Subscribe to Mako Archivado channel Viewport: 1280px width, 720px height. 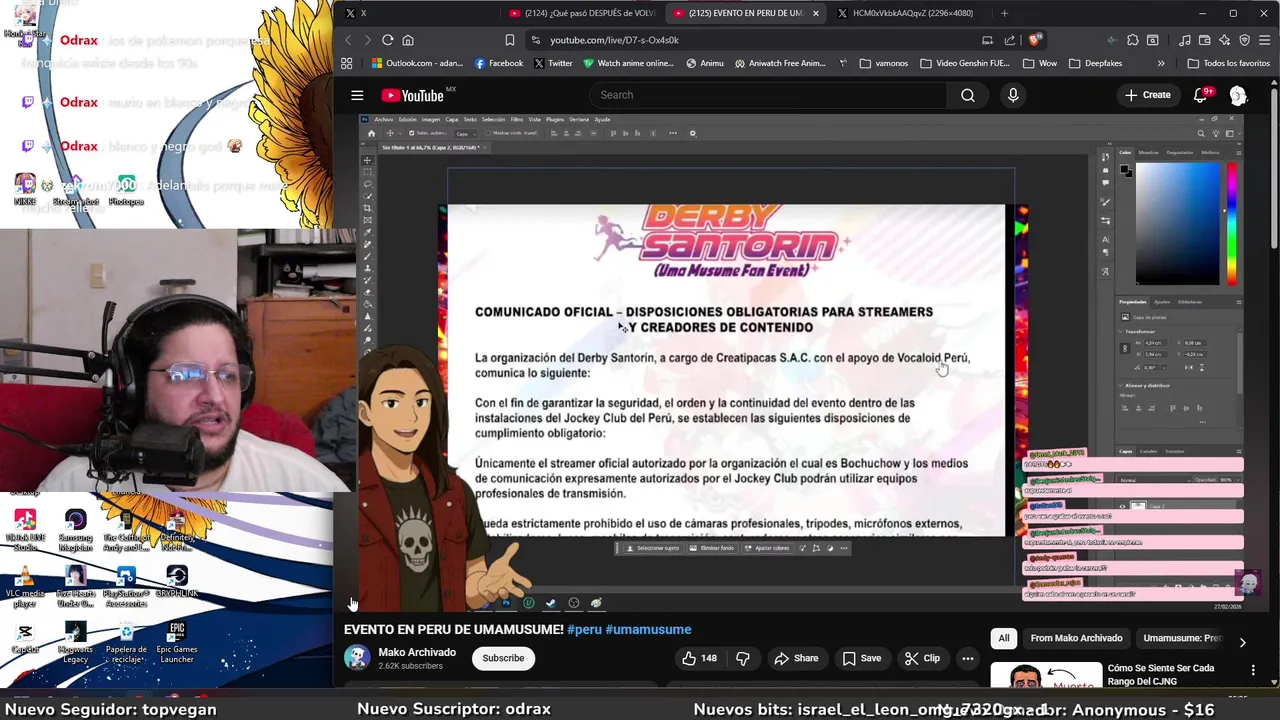(503, 658)
